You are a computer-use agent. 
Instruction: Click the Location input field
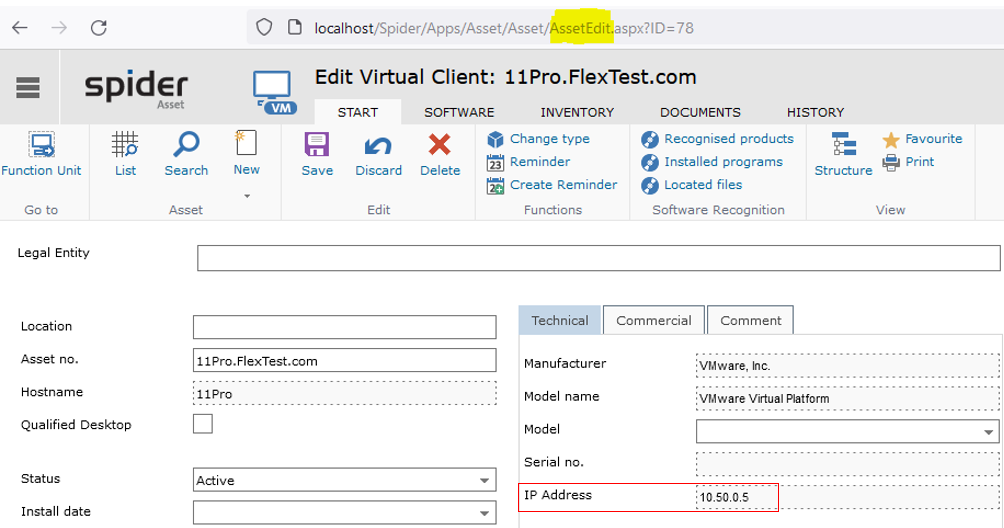(344, 327)
